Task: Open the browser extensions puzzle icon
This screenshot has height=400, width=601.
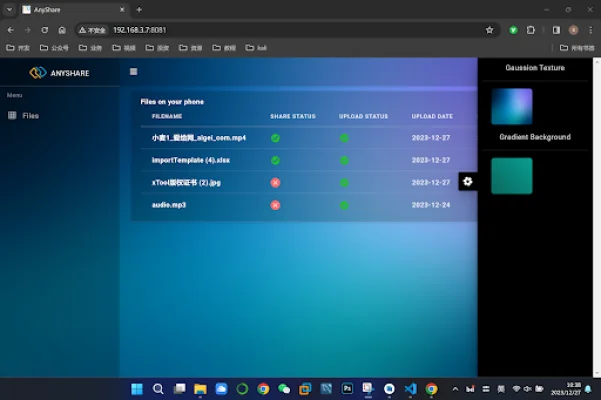Action: click(x=531, y=30)
